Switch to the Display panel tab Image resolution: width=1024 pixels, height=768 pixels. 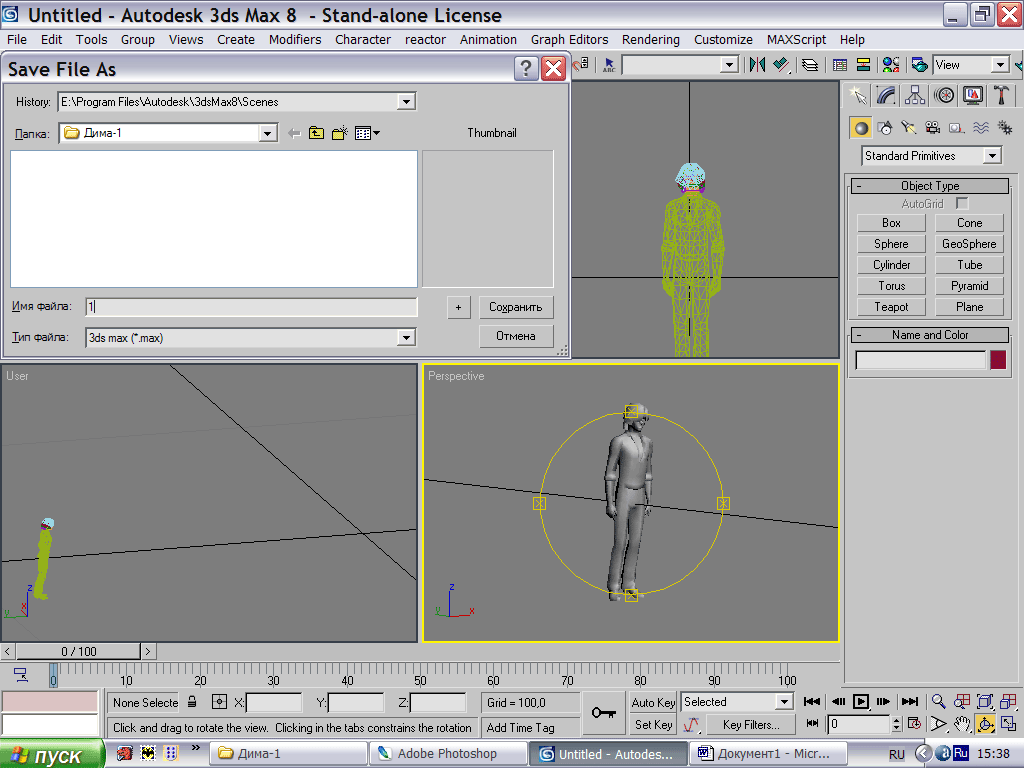[973, 95]
